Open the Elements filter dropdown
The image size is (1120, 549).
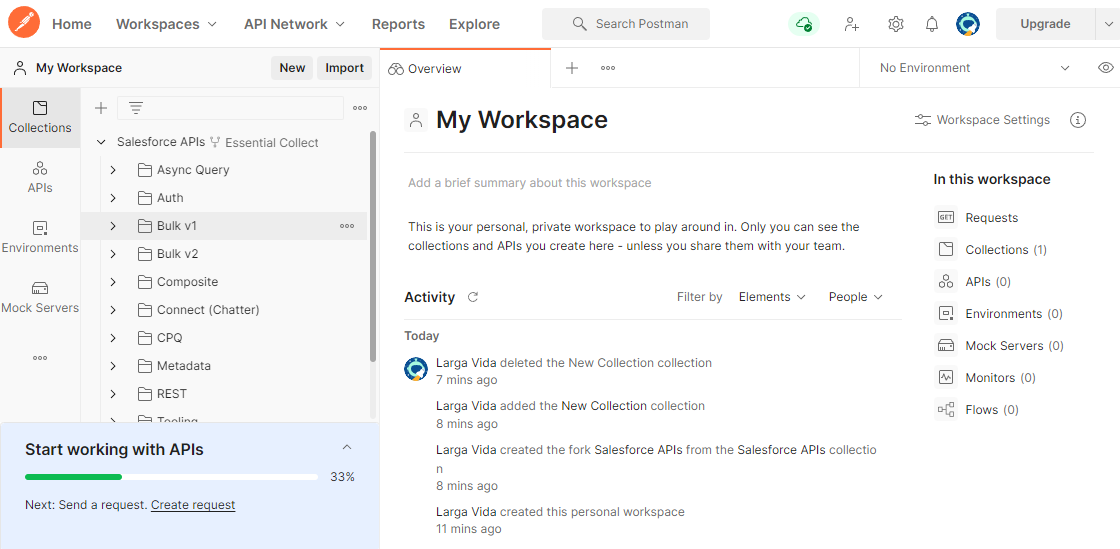(x=771, y=297)
